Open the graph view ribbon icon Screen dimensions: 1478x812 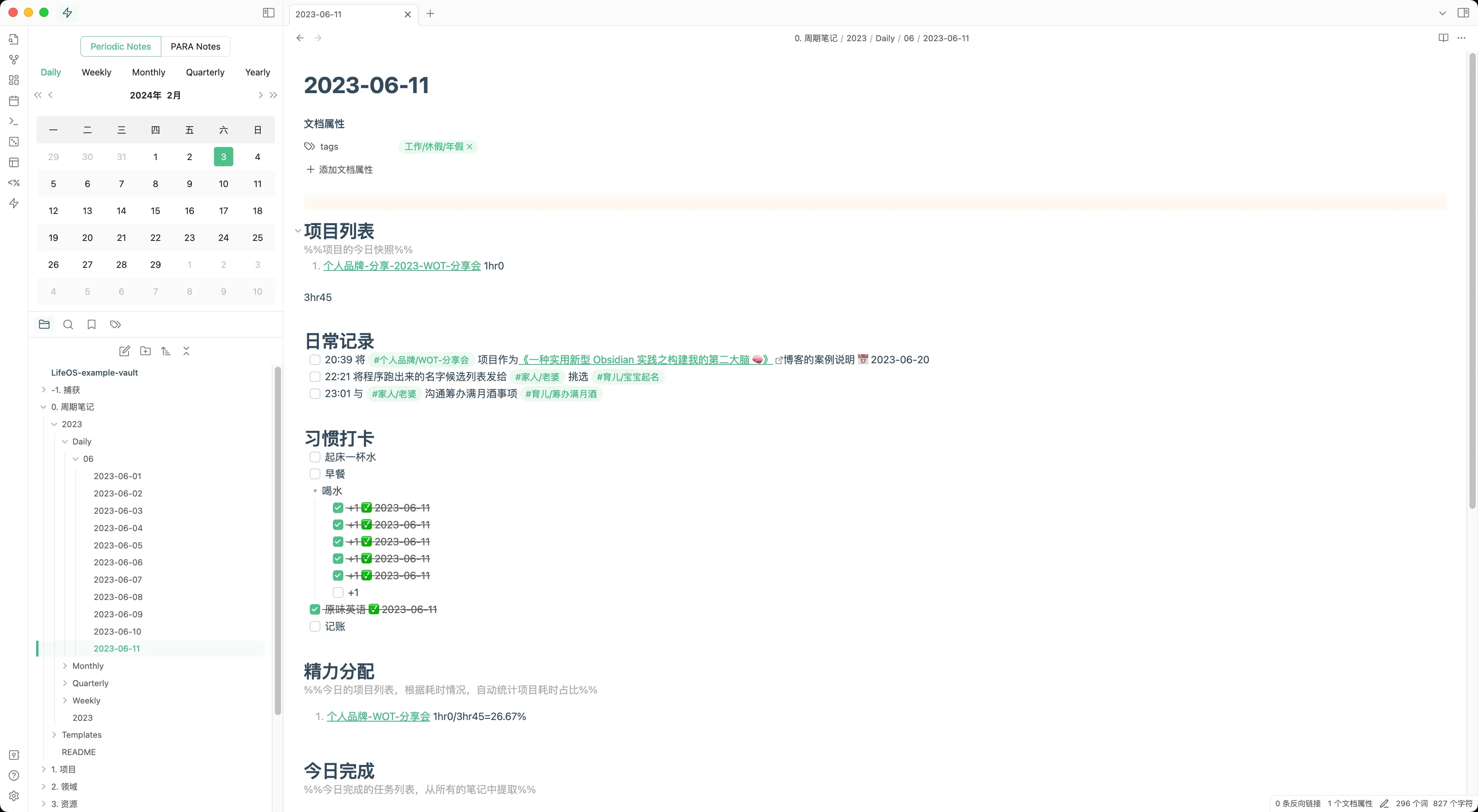[x=14, y=60]
